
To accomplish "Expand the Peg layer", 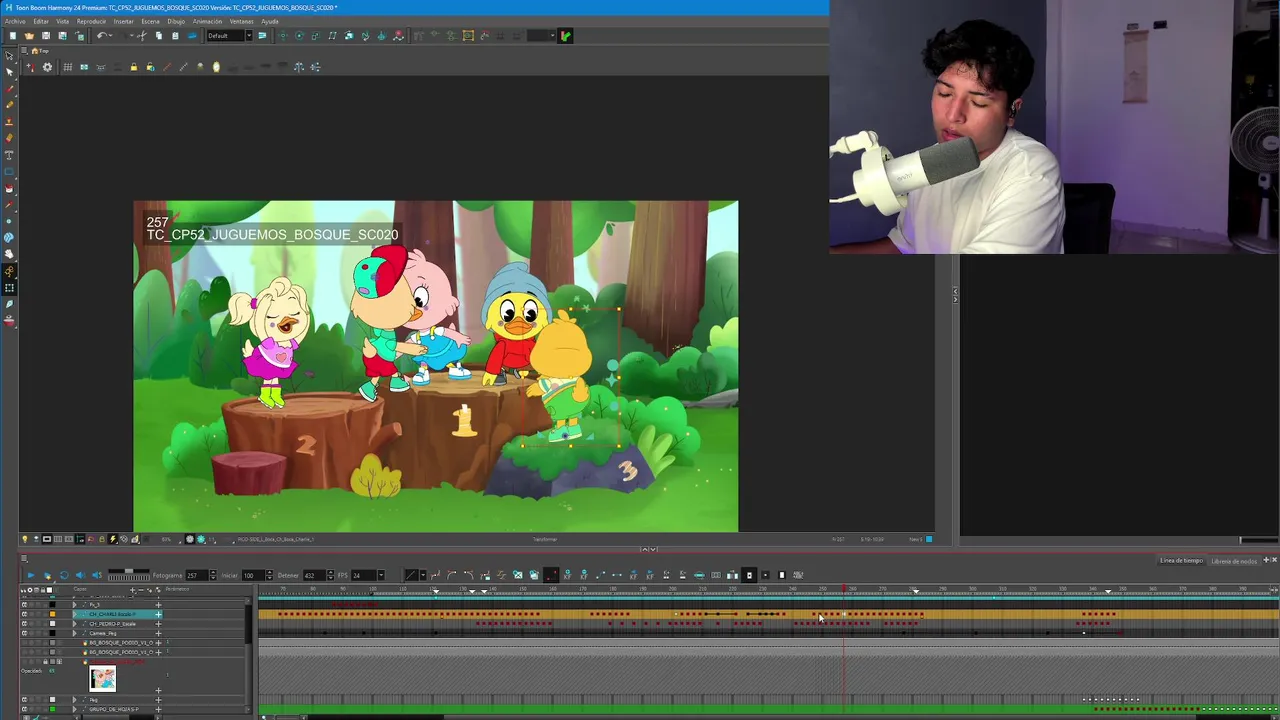I will 74,700.
